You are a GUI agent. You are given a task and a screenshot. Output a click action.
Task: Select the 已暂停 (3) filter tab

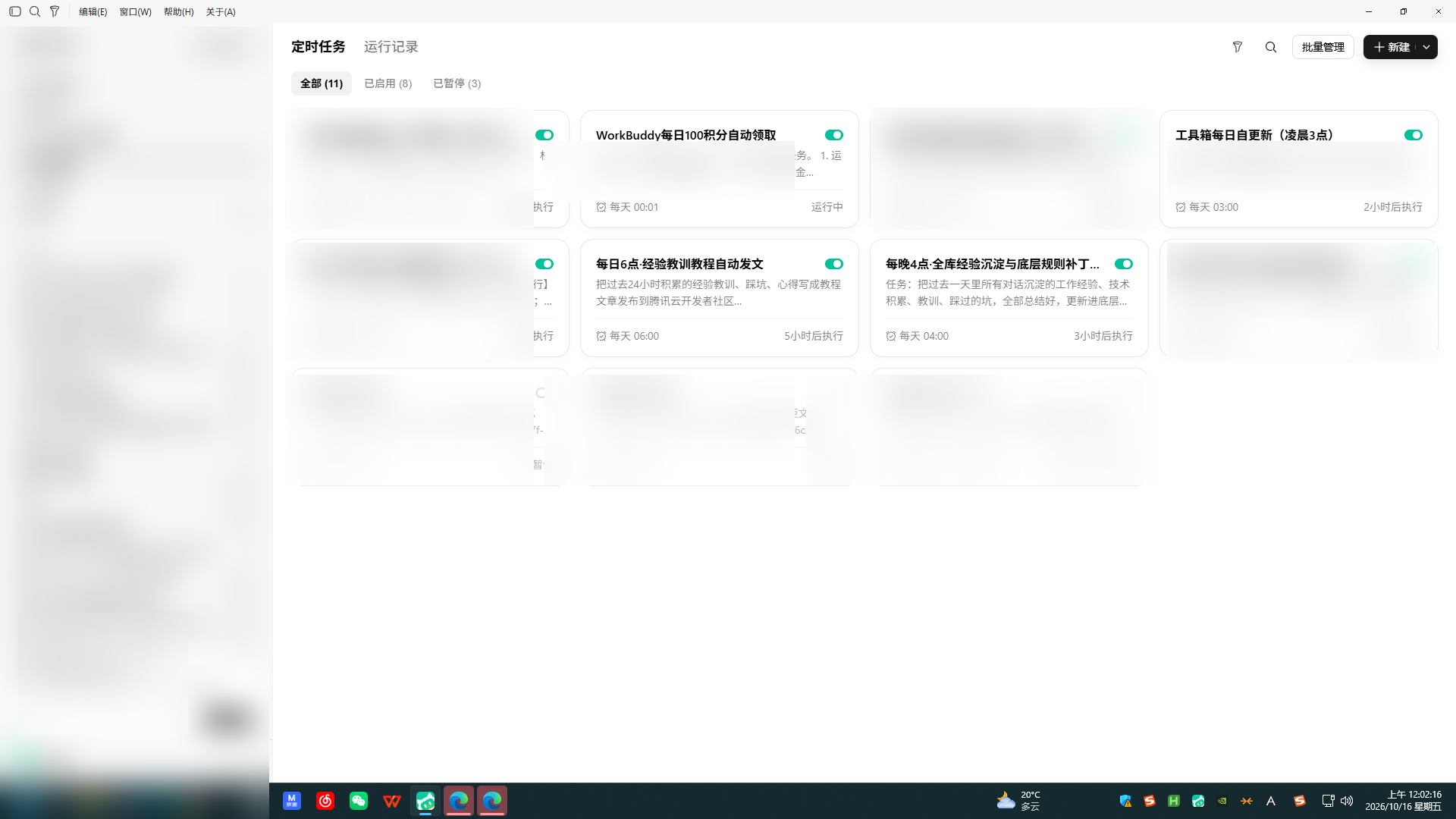pyautogui.click(x=457, y=83)
